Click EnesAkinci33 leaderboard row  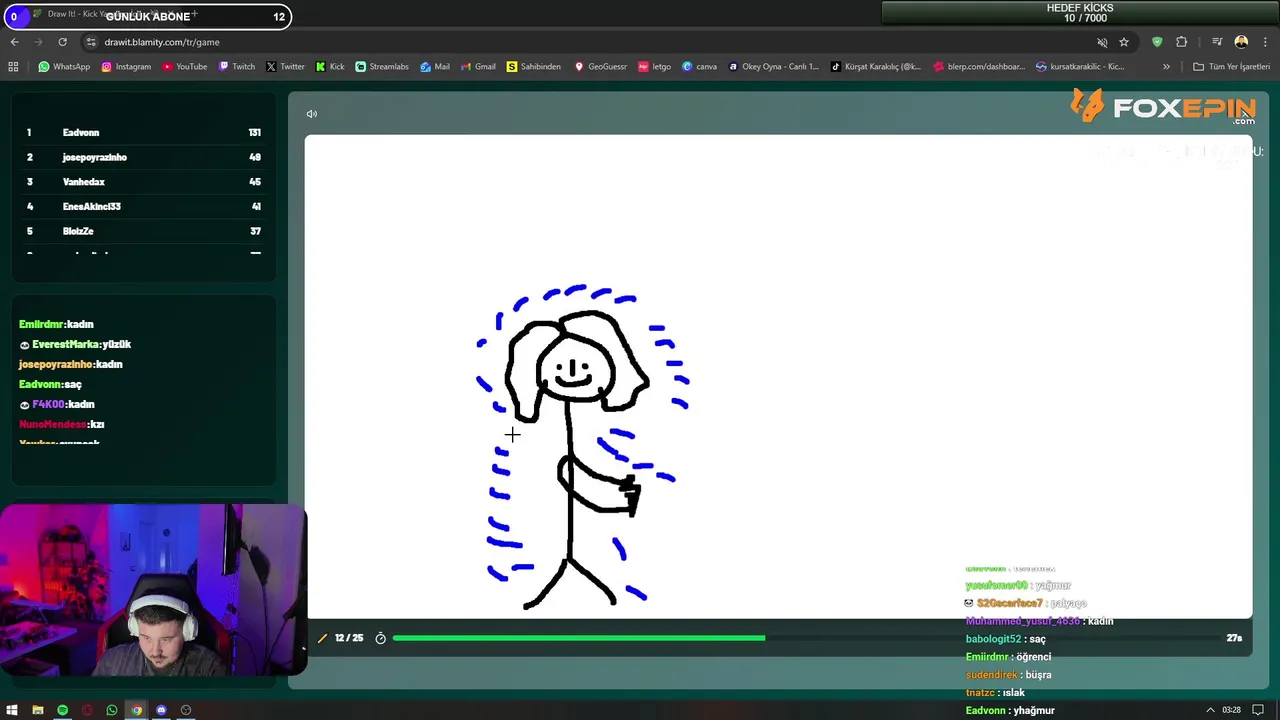tap(143, 206)
